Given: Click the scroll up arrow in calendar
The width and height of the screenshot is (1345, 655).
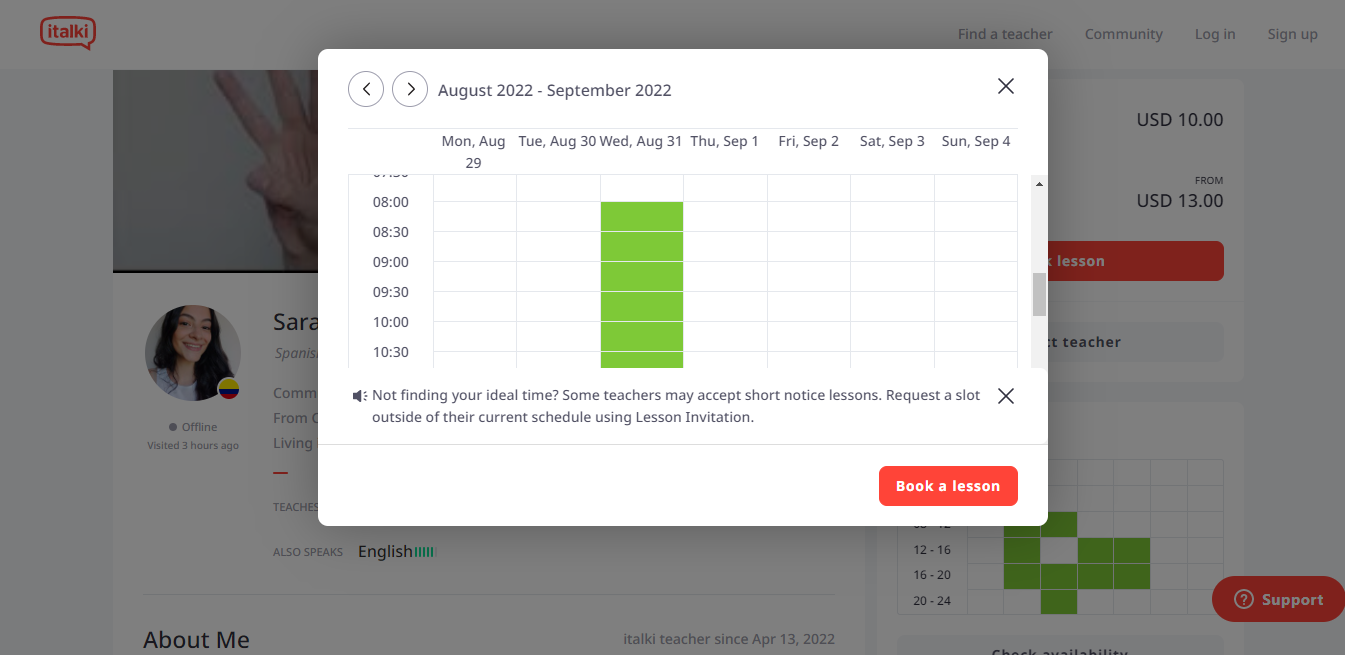Looking at the screenshot, I should [x=1039, y=185].
